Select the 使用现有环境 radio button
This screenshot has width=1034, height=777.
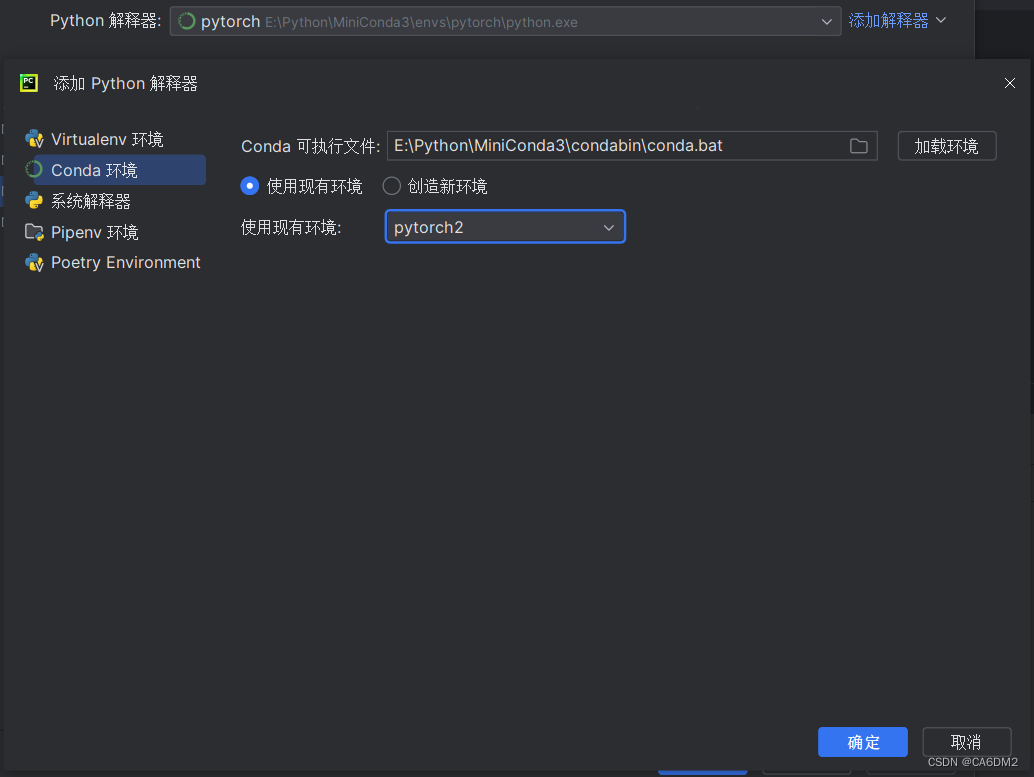[x=249, y=186]
